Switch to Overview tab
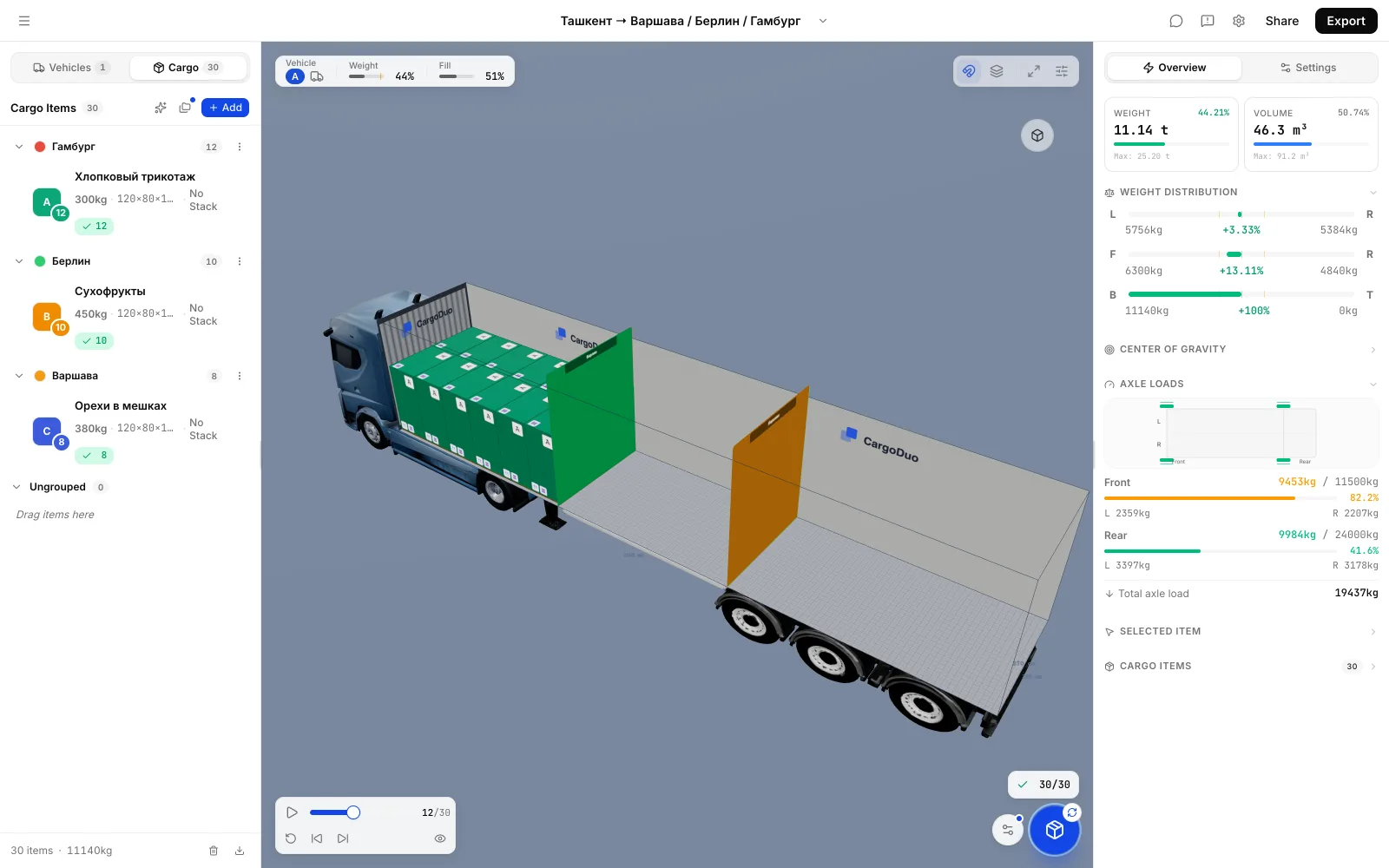This screenshot has width=1389, height=868. (1175, 68)
